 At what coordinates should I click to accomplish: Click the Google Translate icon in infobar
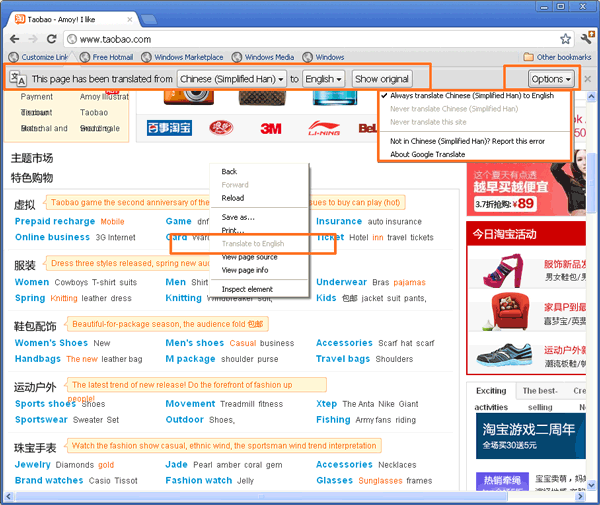pyautogui.click(x=17, y=78)
